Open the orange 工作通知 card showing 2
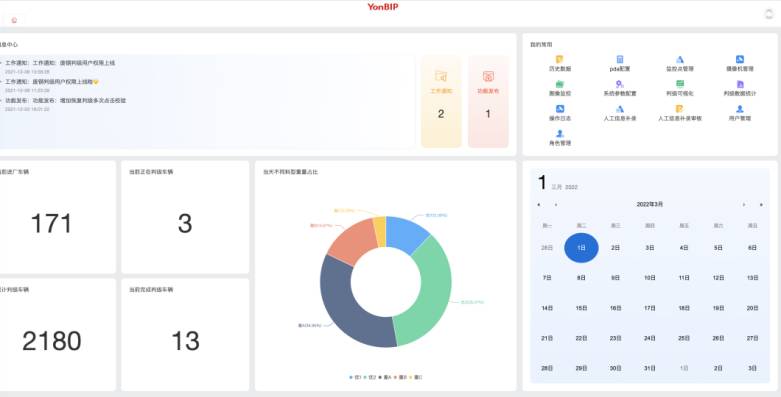 (441, 101)
